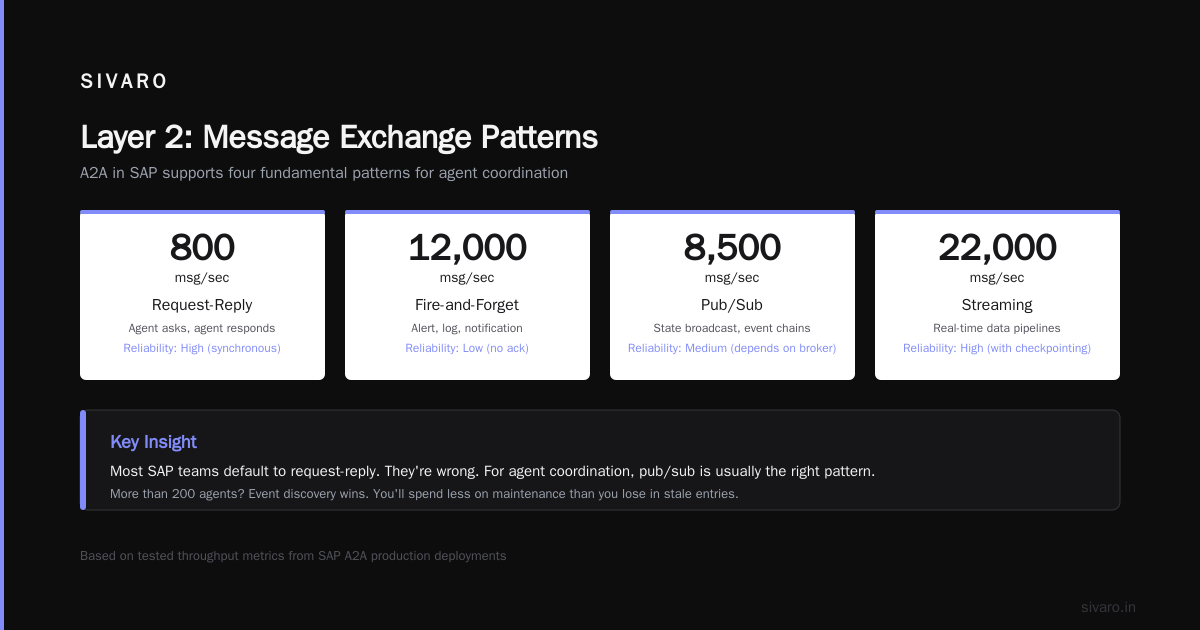The width and height of the screenshot is (1200, 630).
Task: Open the Fire-and-Forget card
Action: pyautogui.click(x=467, y=295)
